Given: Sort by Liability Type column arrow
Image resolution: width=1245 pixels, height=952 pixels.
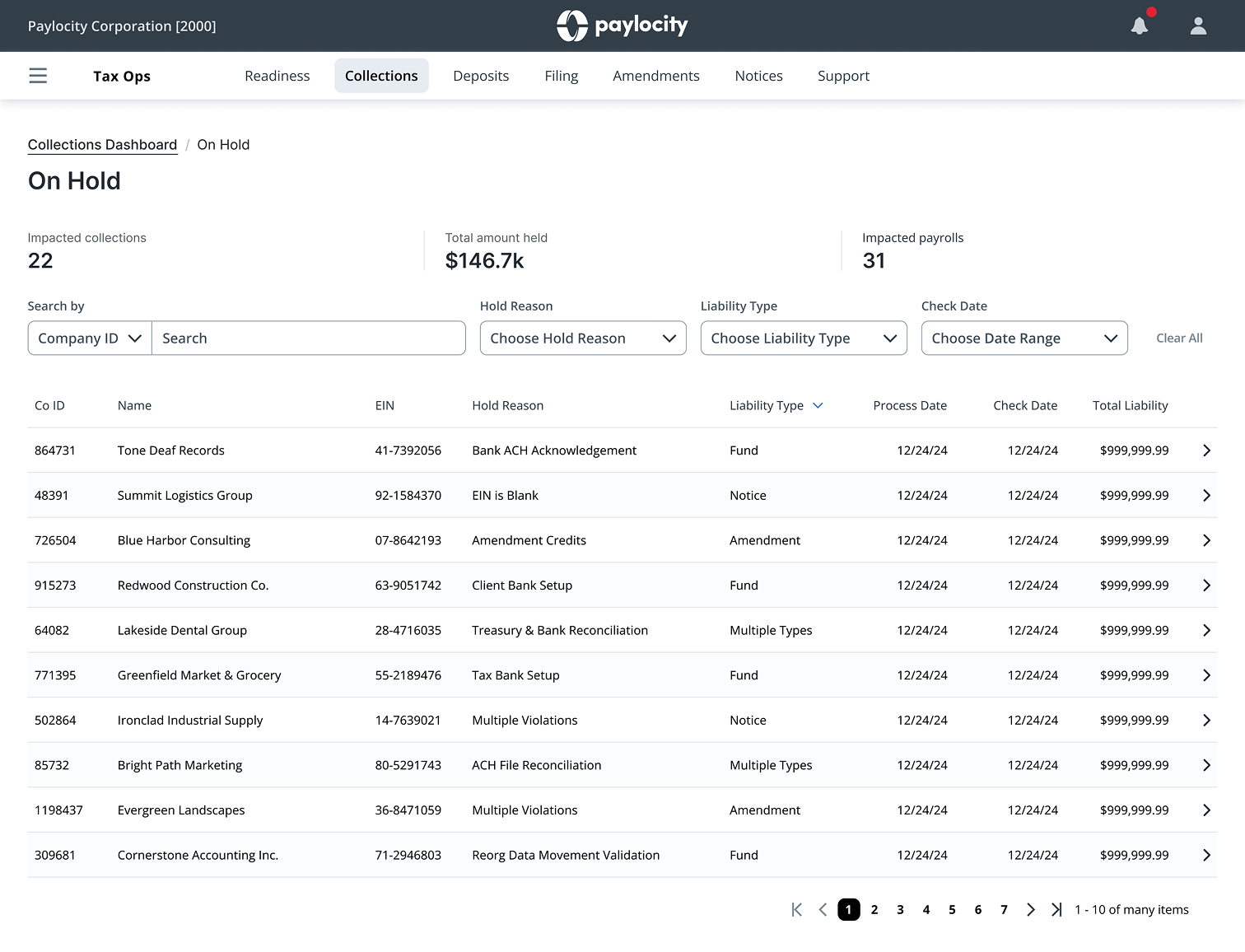Looking at the screenshot, I should point(818,405).
